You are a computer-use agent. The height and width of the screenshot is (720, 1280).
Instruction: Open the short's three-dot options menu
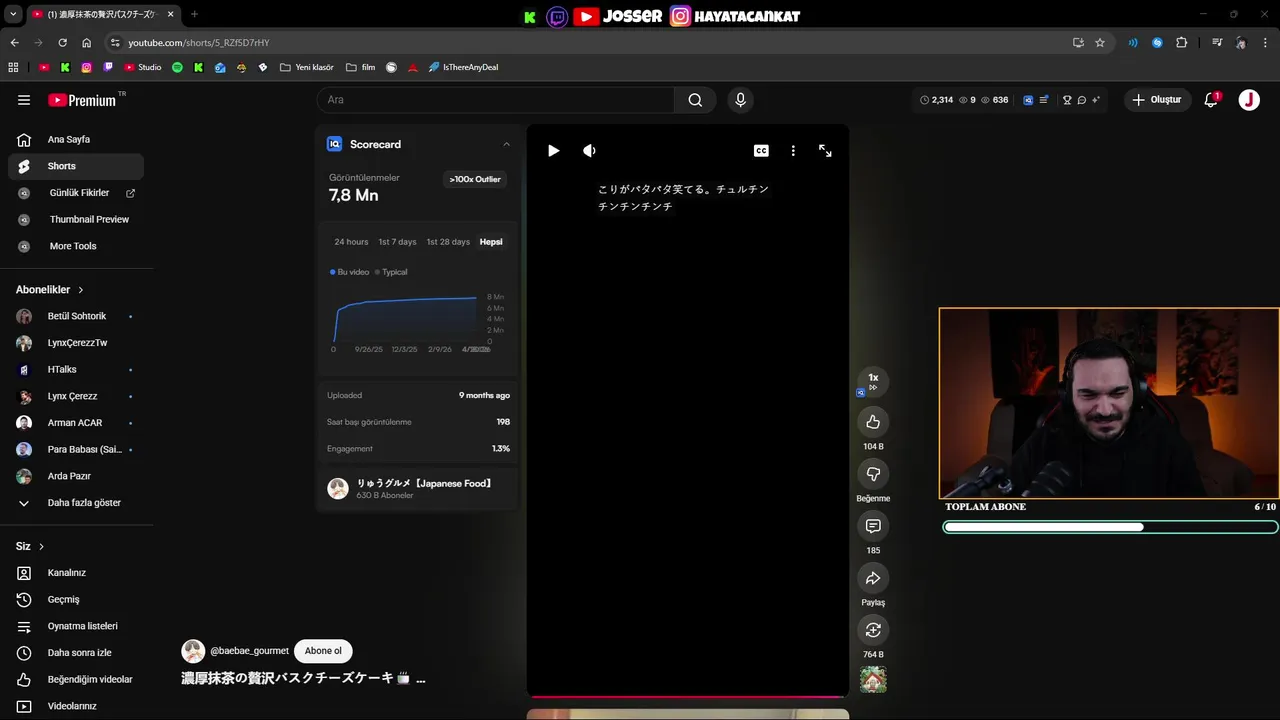pos(793,151)
